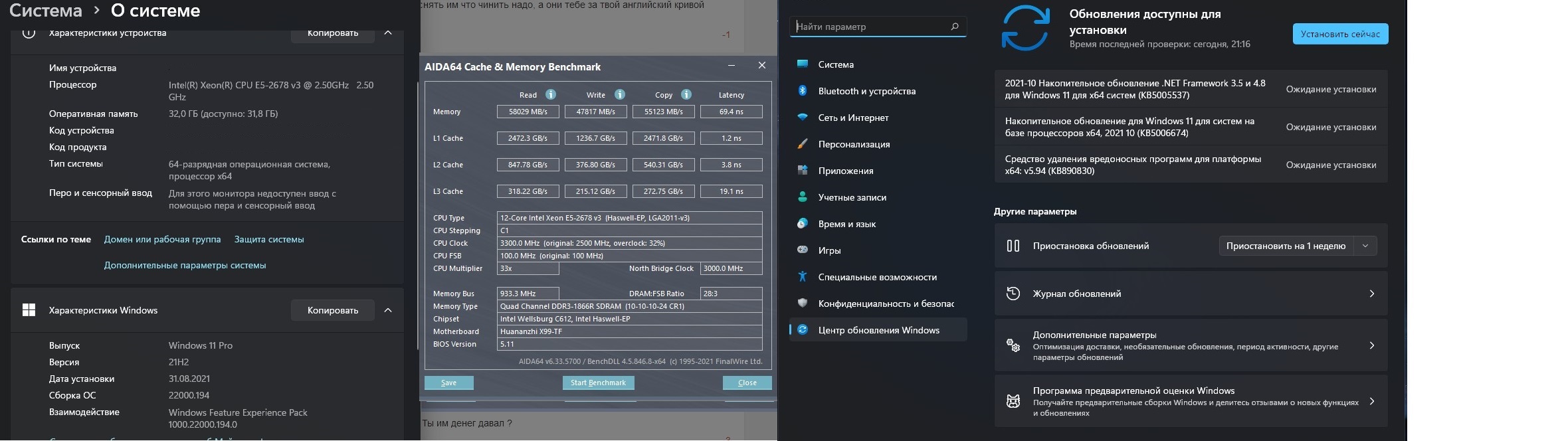Click the Система monitor icon in sidebar
1568x441 pixels.
[803, 64]
